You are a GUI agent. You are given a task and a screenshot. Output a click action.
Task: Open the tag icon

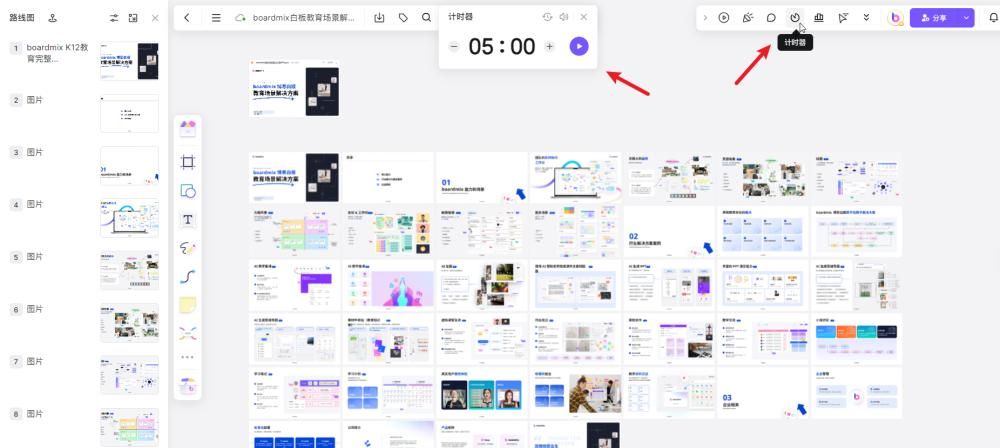403,18
